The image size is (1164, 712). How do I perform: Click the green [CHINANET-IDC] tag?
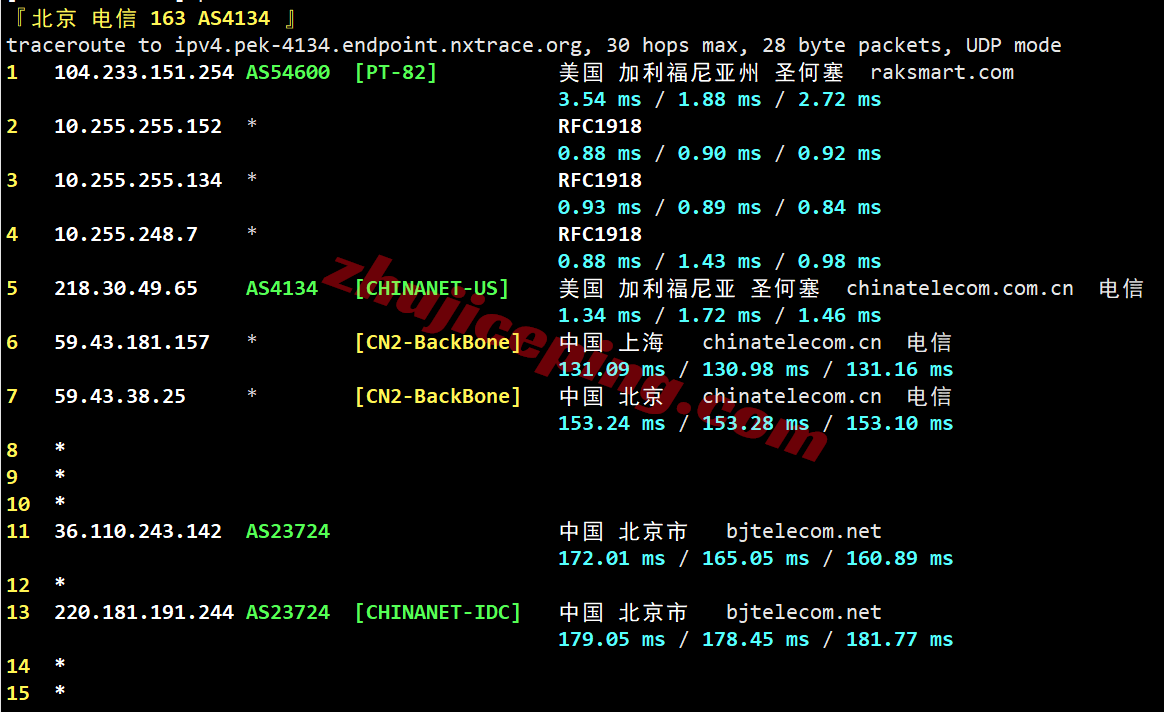pos(437,613)
